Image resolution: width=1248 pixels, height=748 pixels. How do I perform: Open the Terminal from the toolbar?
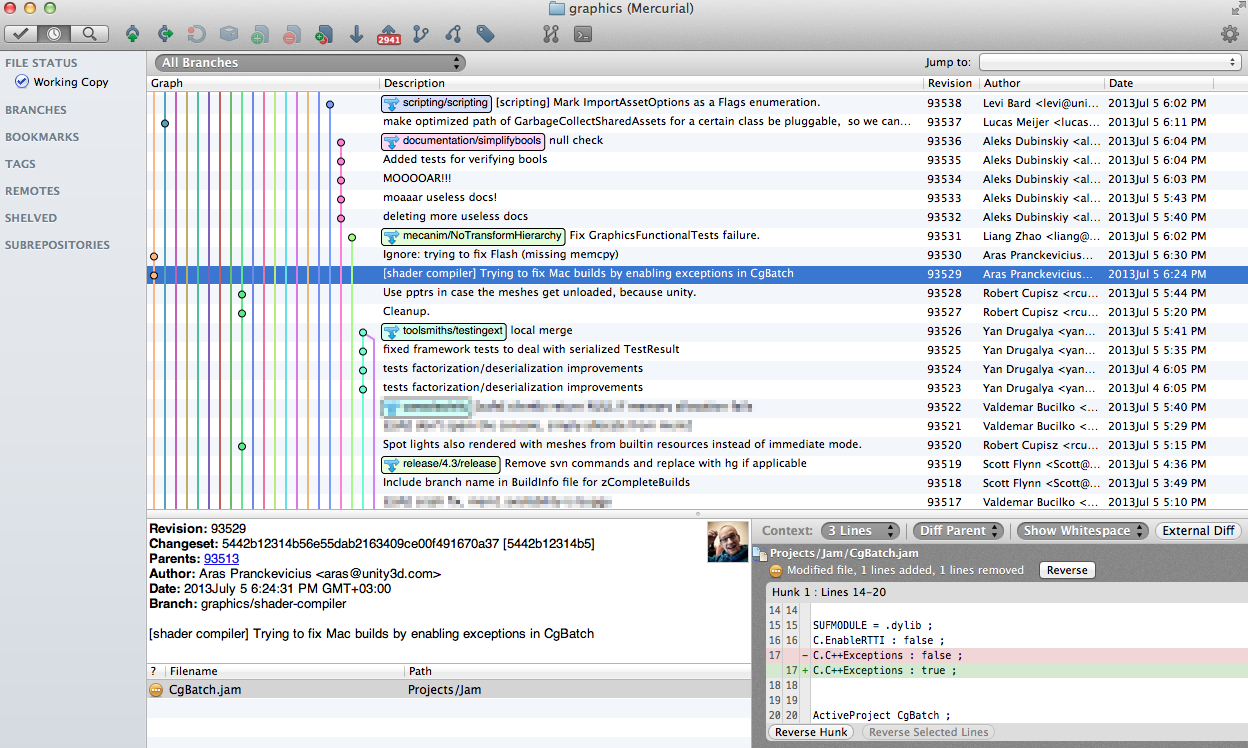click(x=582, y=34)
